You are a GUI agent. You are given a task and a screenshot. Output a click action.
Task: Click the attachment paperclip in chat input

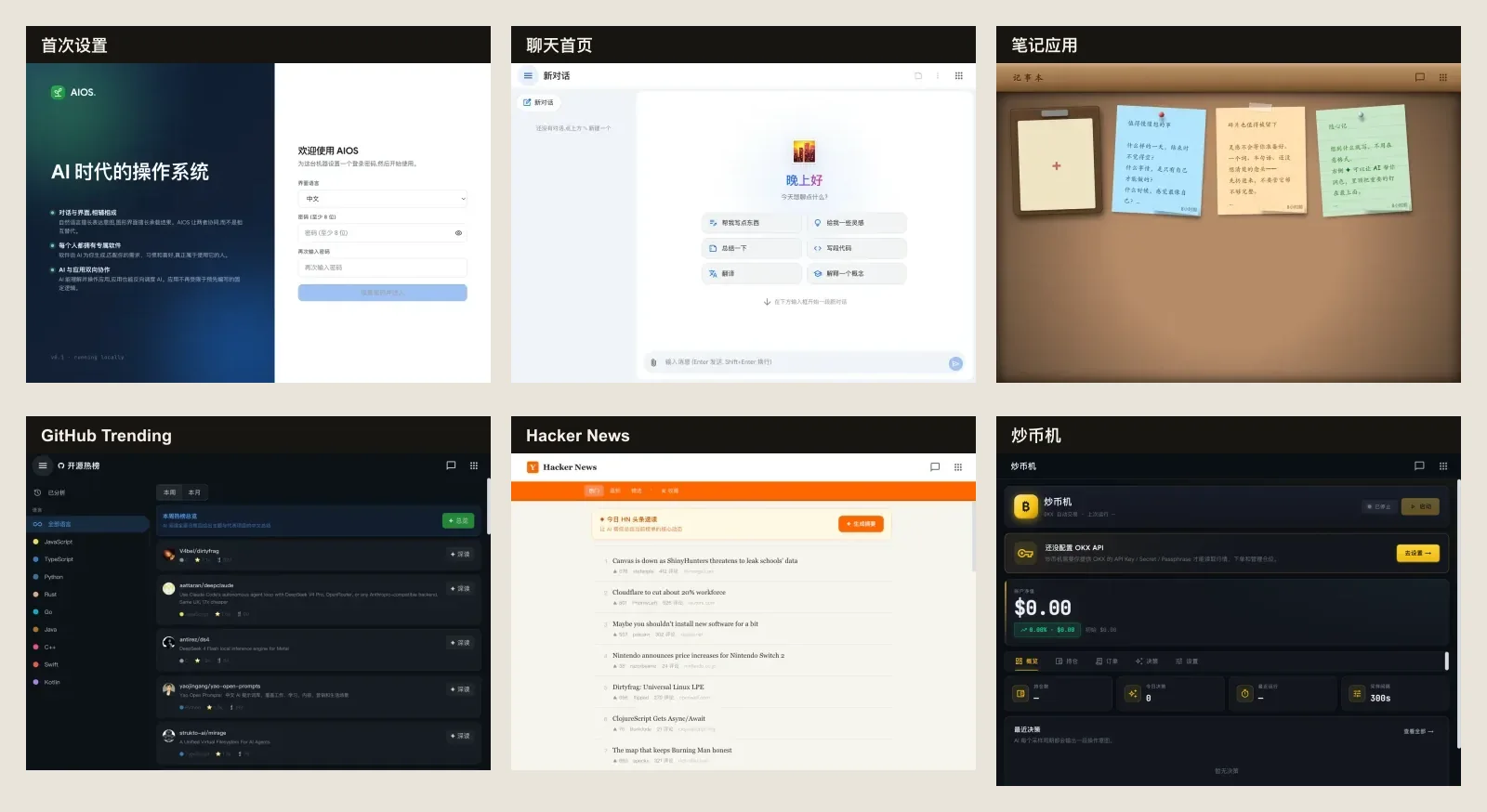654,362
